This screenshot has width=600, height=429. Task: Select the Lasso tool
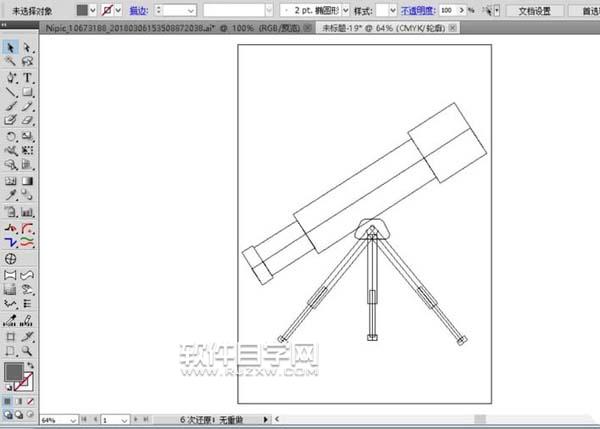(x=27, y=61)
